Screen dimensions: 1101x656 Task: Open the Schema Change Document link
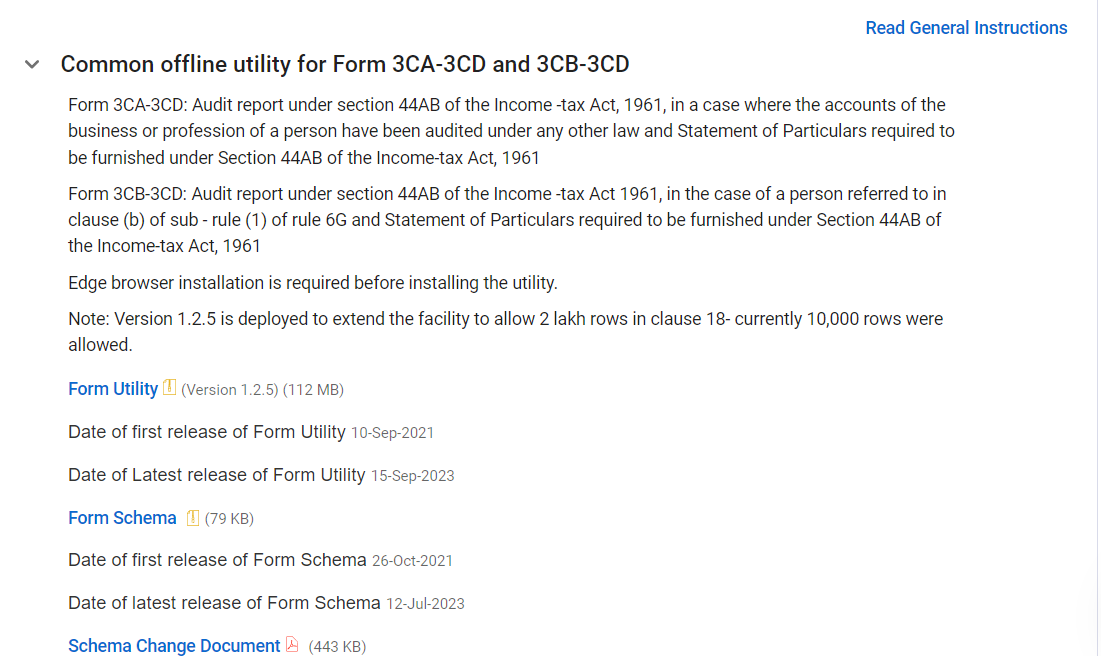click(174, 646)
